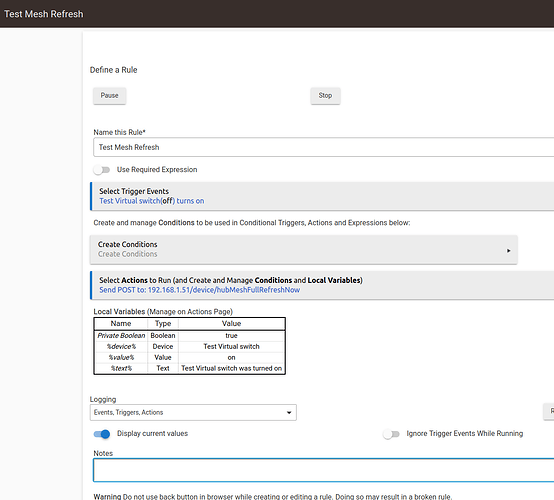Open the Send POST hubMeshFullRefreshNow action link
The height and width of the screenshot is (500, 554).
[x=199, y=290]
